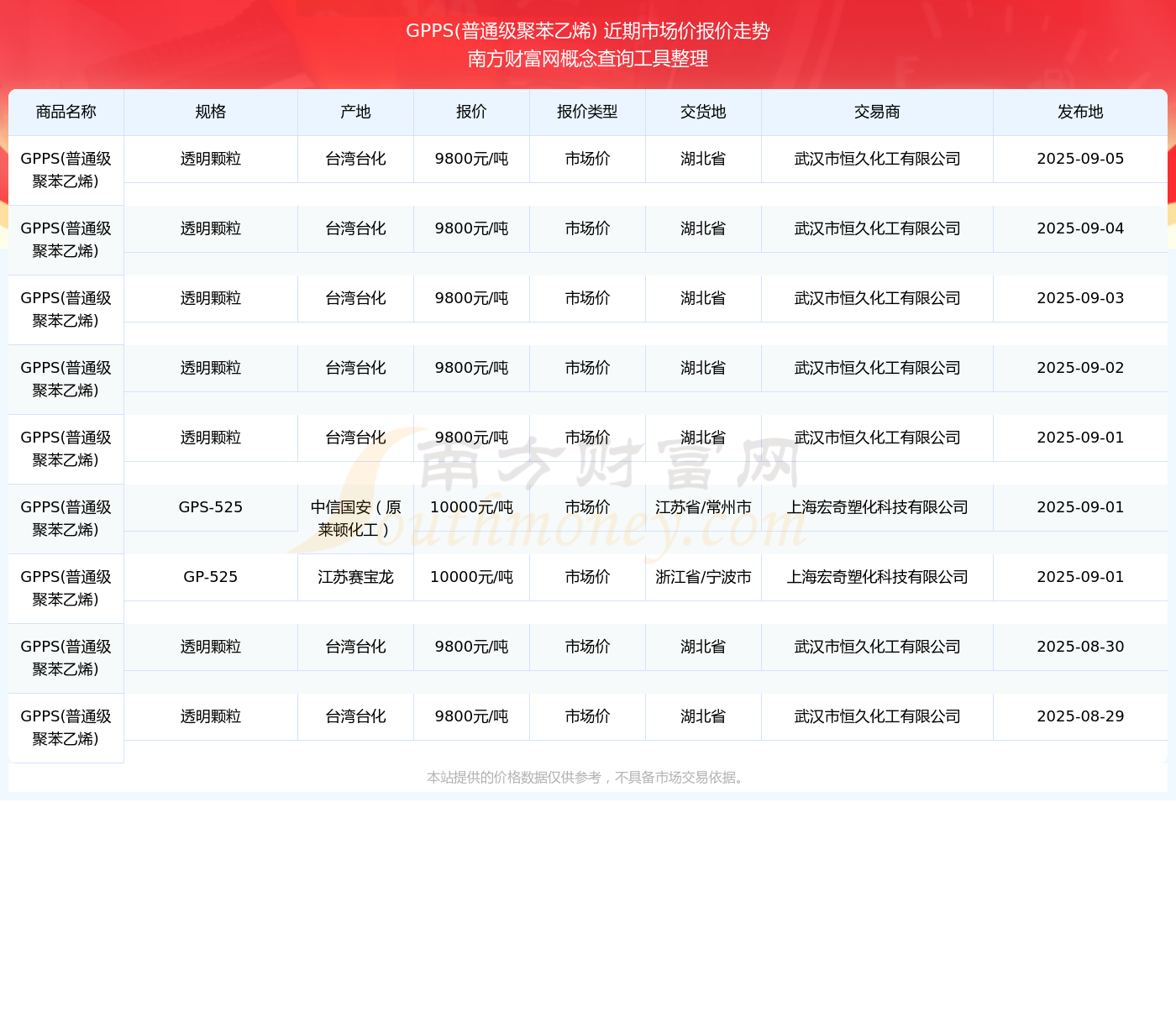Click 中信国安（原莱顿化工）origin cell
This screenshot has height=1012, width=1176.
(355, 519)
